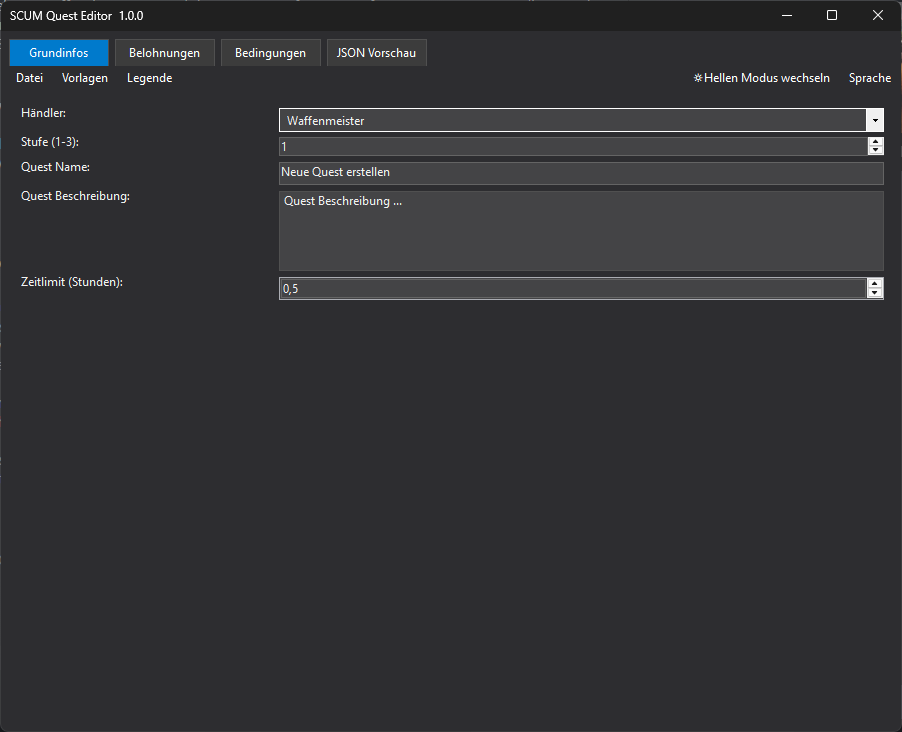
Task: Increase Zeitlimit with the up arrow
Action: click(876, 284)
